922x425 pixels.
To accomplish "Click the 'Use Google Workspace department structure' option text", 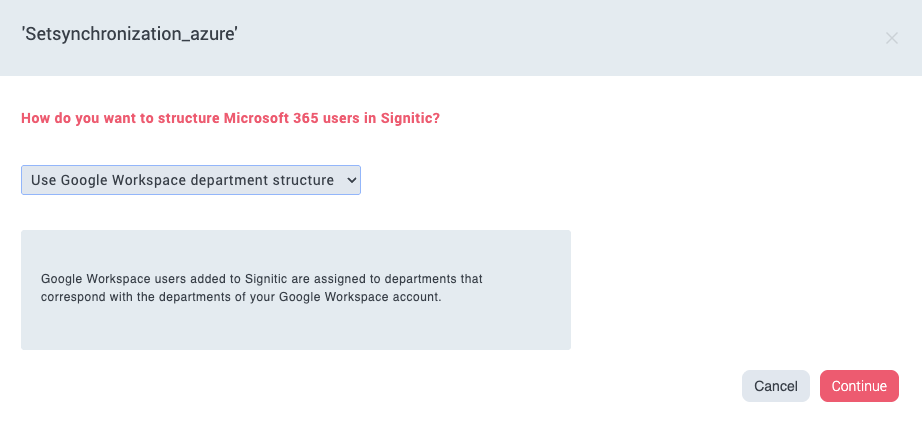I will pos(182,180).
